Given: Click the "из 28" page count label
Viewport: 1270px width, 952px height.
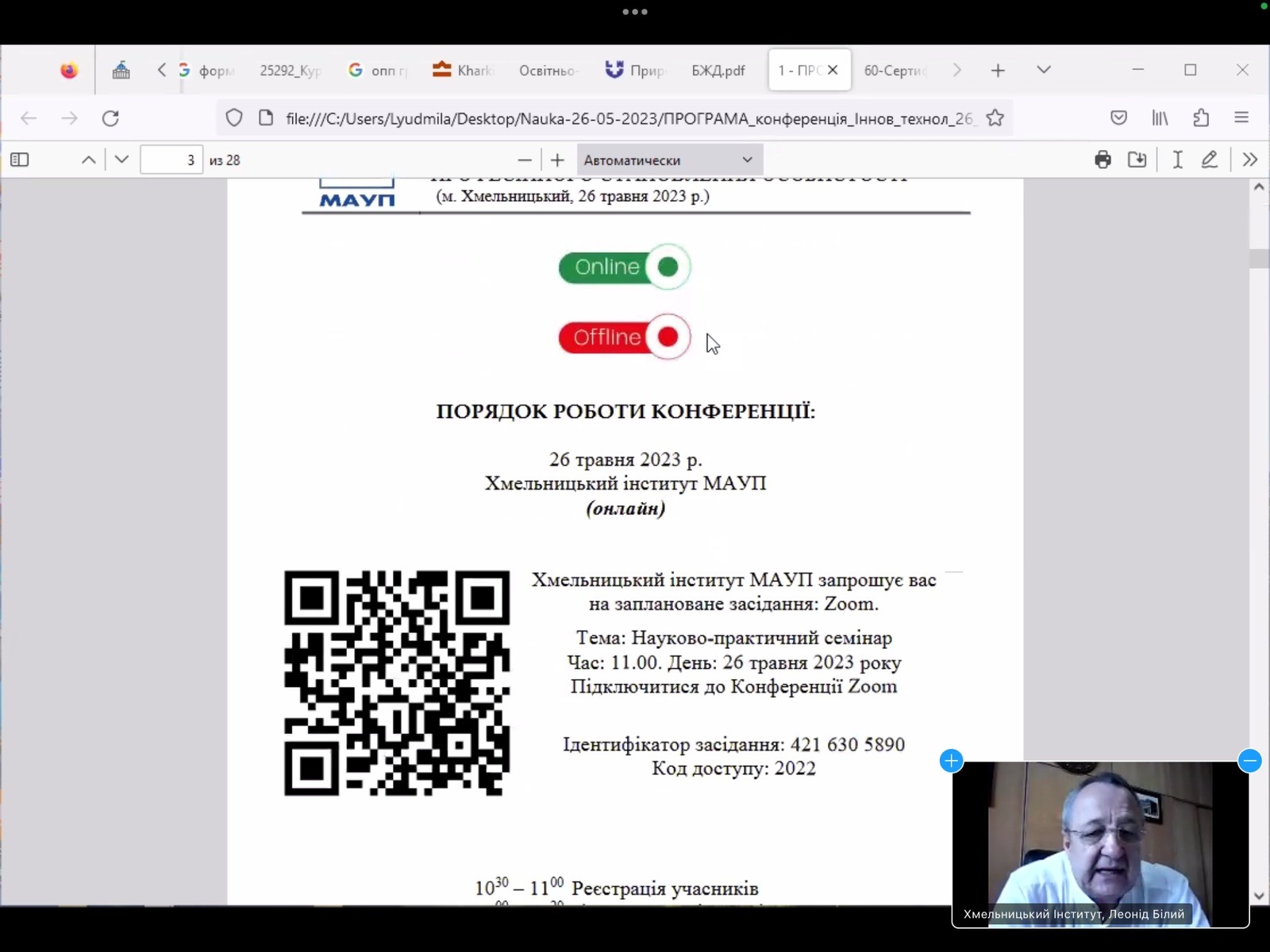Looking at the screenshot, I should point(225,160).
